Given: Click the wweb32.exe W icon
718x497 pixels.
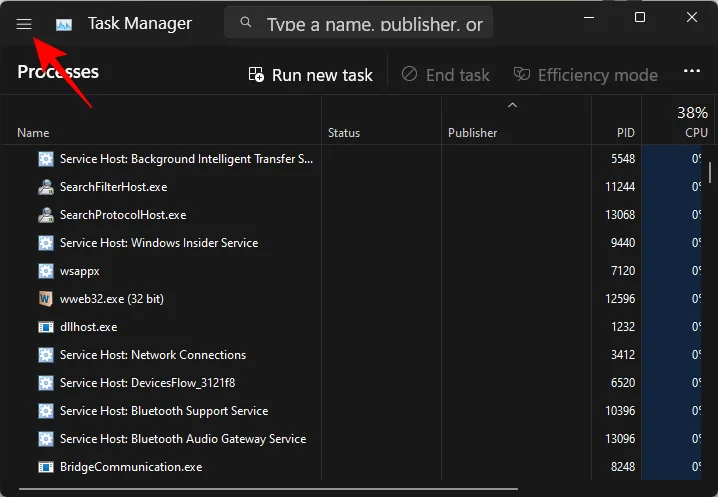Looking at the screenshot, I should click(45, 299).
